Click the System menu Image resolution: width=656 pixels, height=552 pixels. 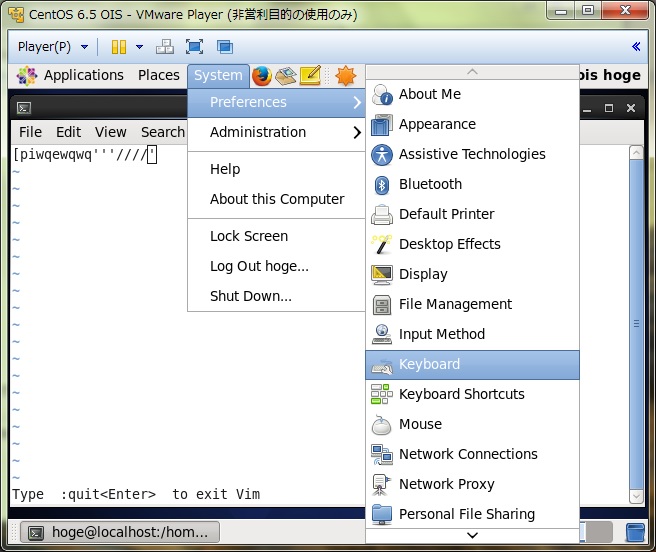218,76
